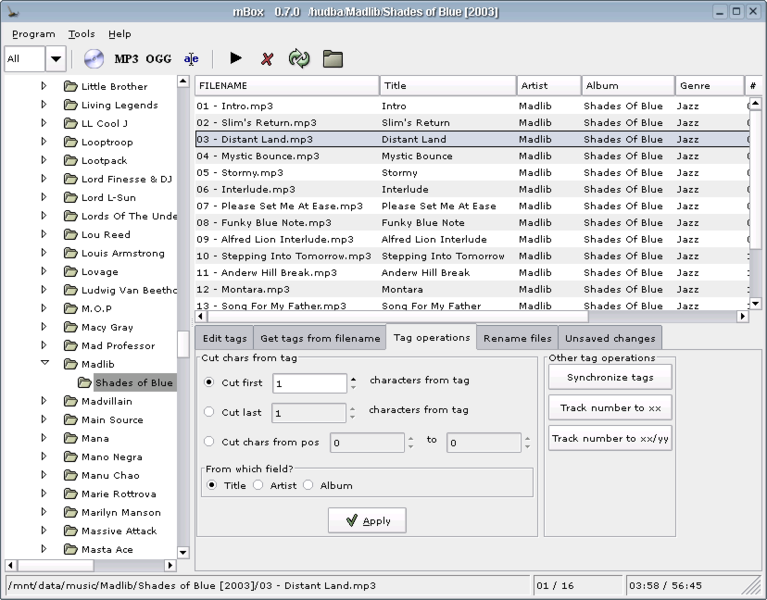Click the Macy Gray folder icon

(x=71, y=327)
